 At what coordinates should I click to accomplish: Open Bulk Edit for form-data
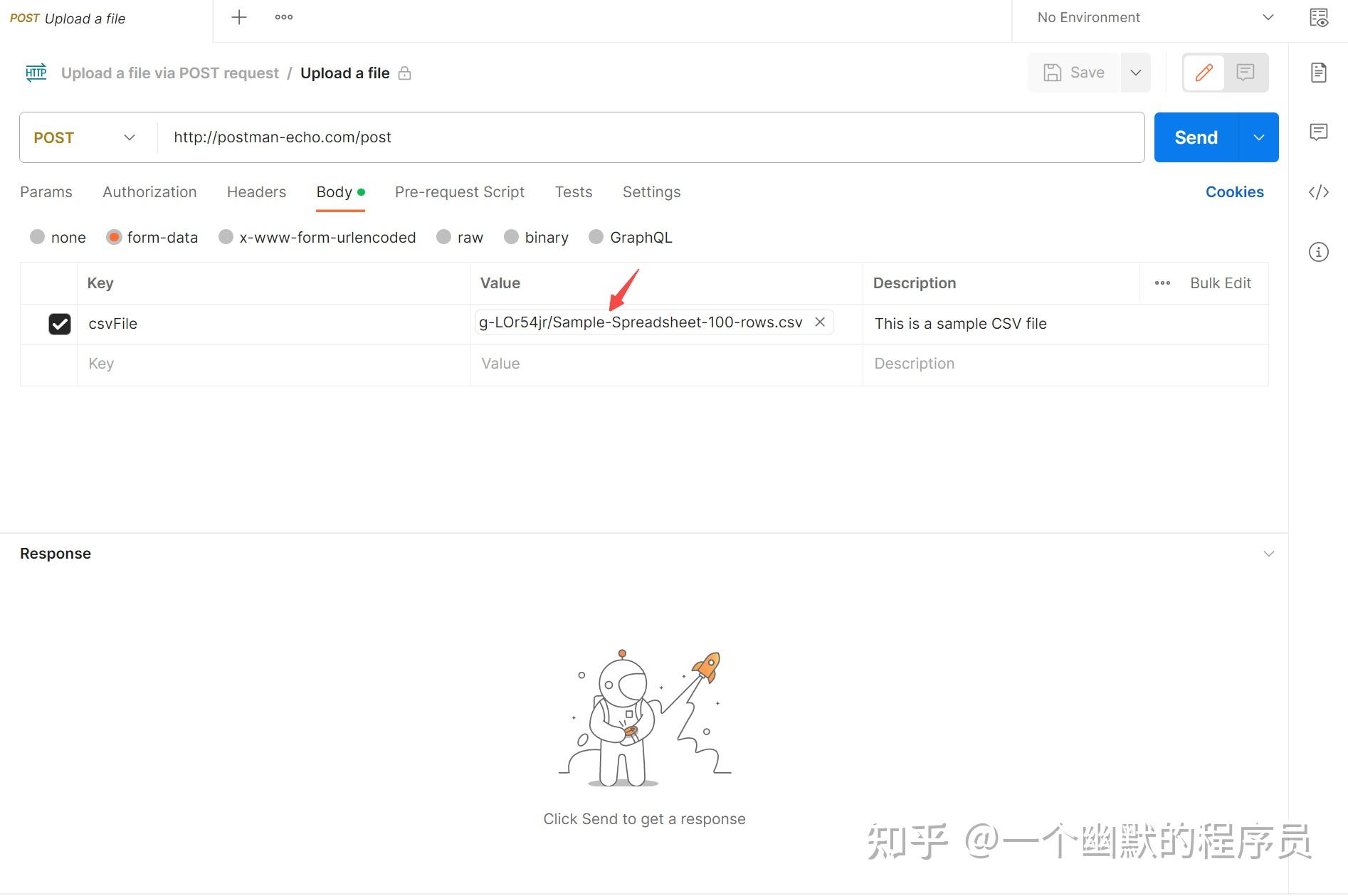[x=1220, y=283]
